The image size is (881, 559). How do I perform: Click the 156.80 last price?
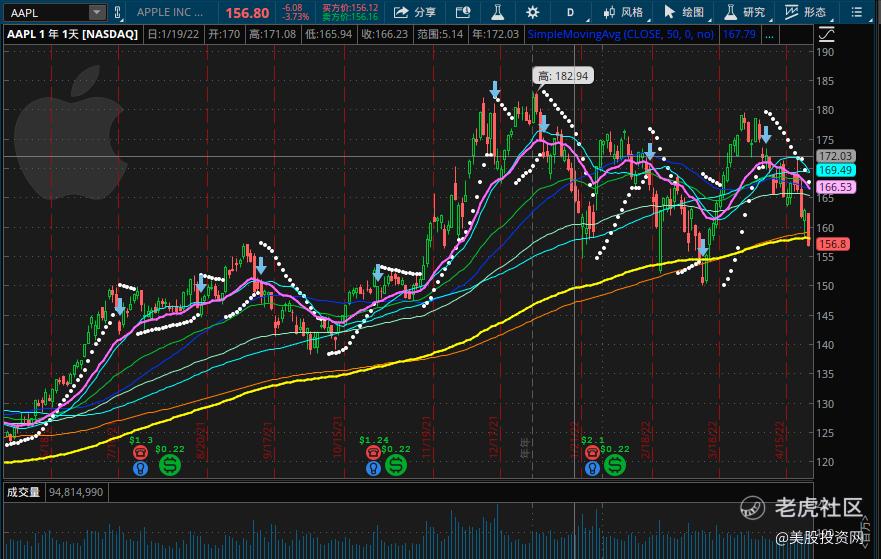[247, 13]
